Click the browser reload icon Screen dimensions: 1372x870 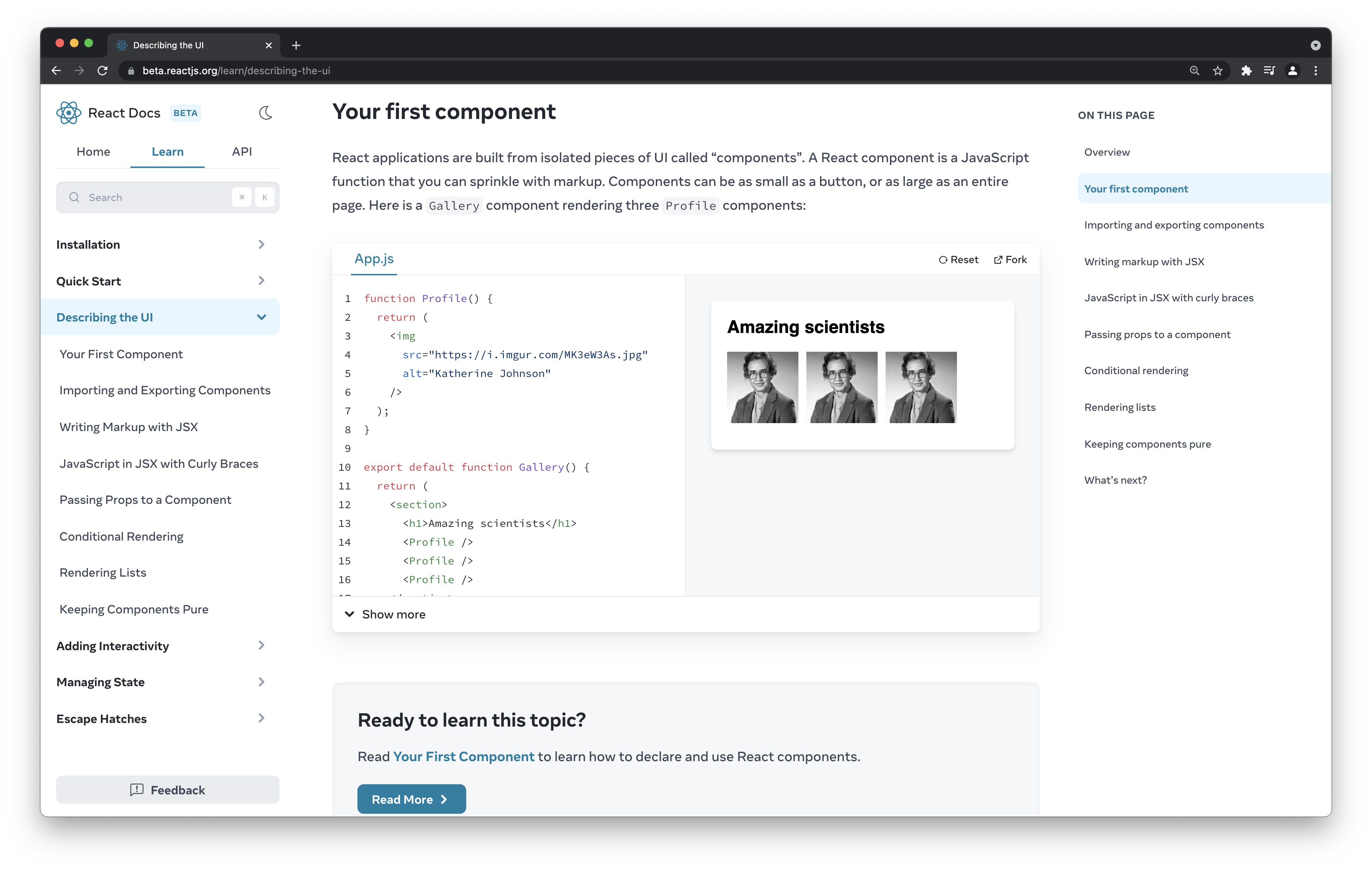pos(103,70)
